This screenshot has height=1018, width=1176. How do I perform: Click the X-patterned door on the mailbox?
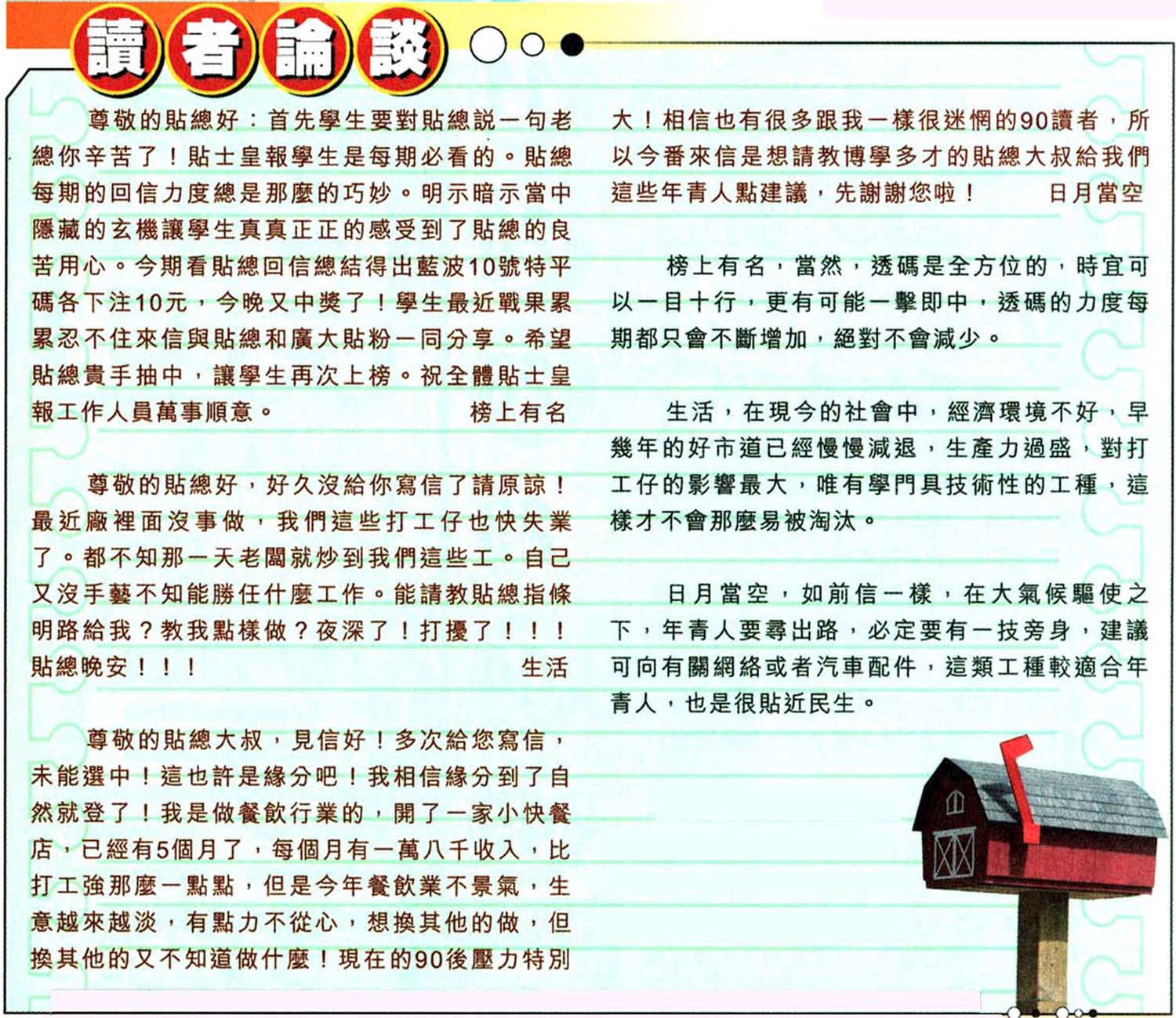(x=953, y=853)
